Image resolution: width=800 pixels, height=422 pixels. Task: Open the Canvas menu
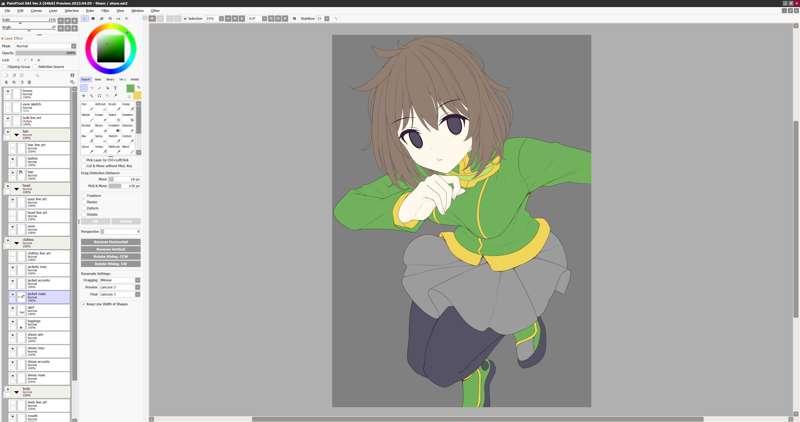click(36, 11)
